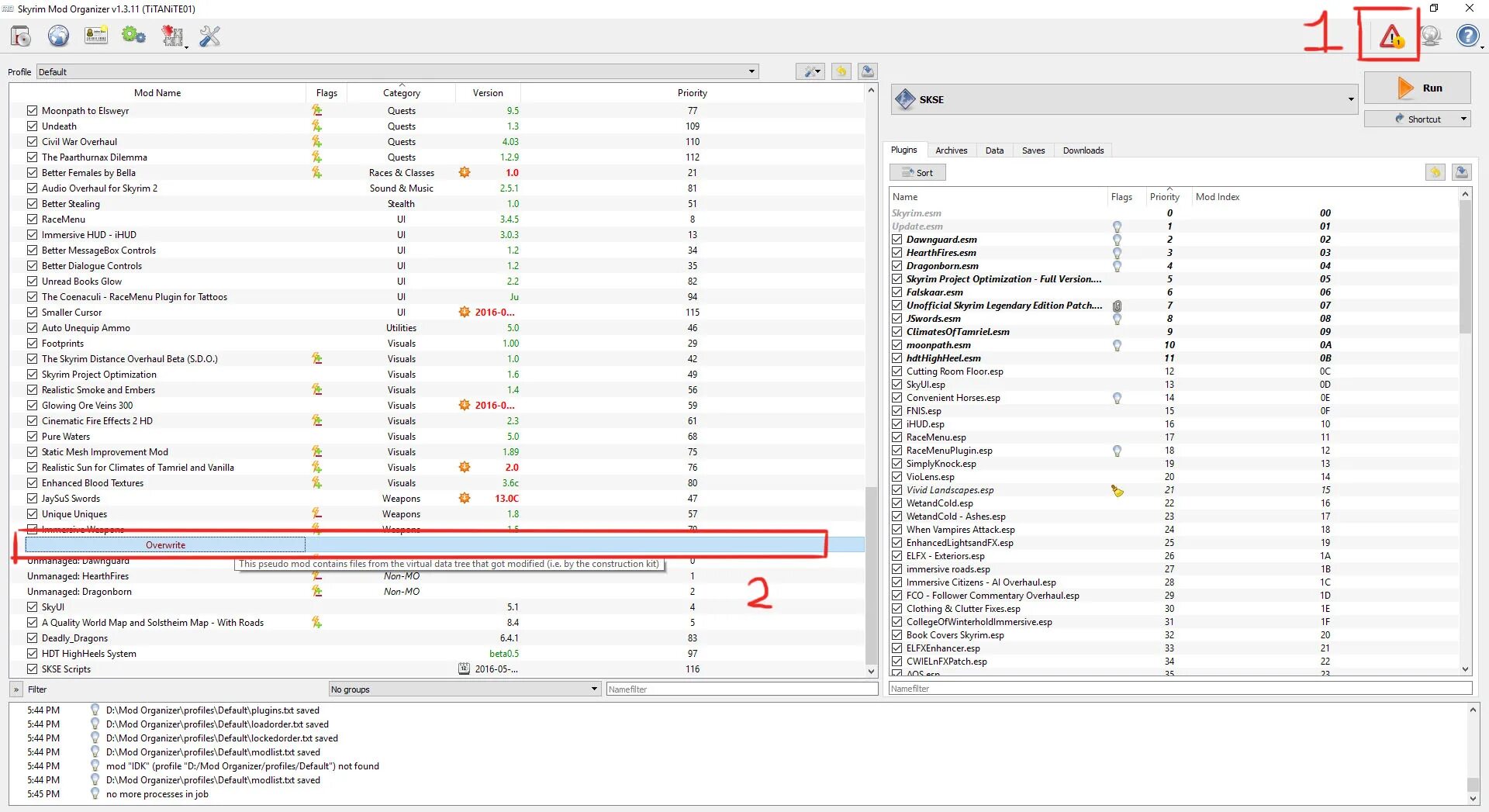Open the Configure Profiles icon

pos(96,36)
